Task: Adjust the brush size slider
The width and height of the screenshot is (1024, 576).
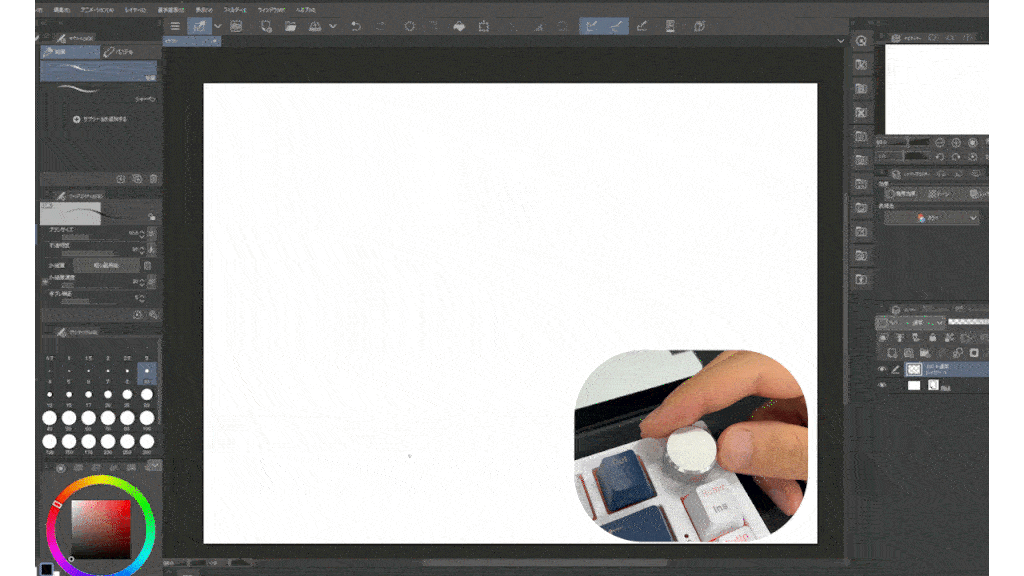Action: pyautogui.click(x=91, y=237)
